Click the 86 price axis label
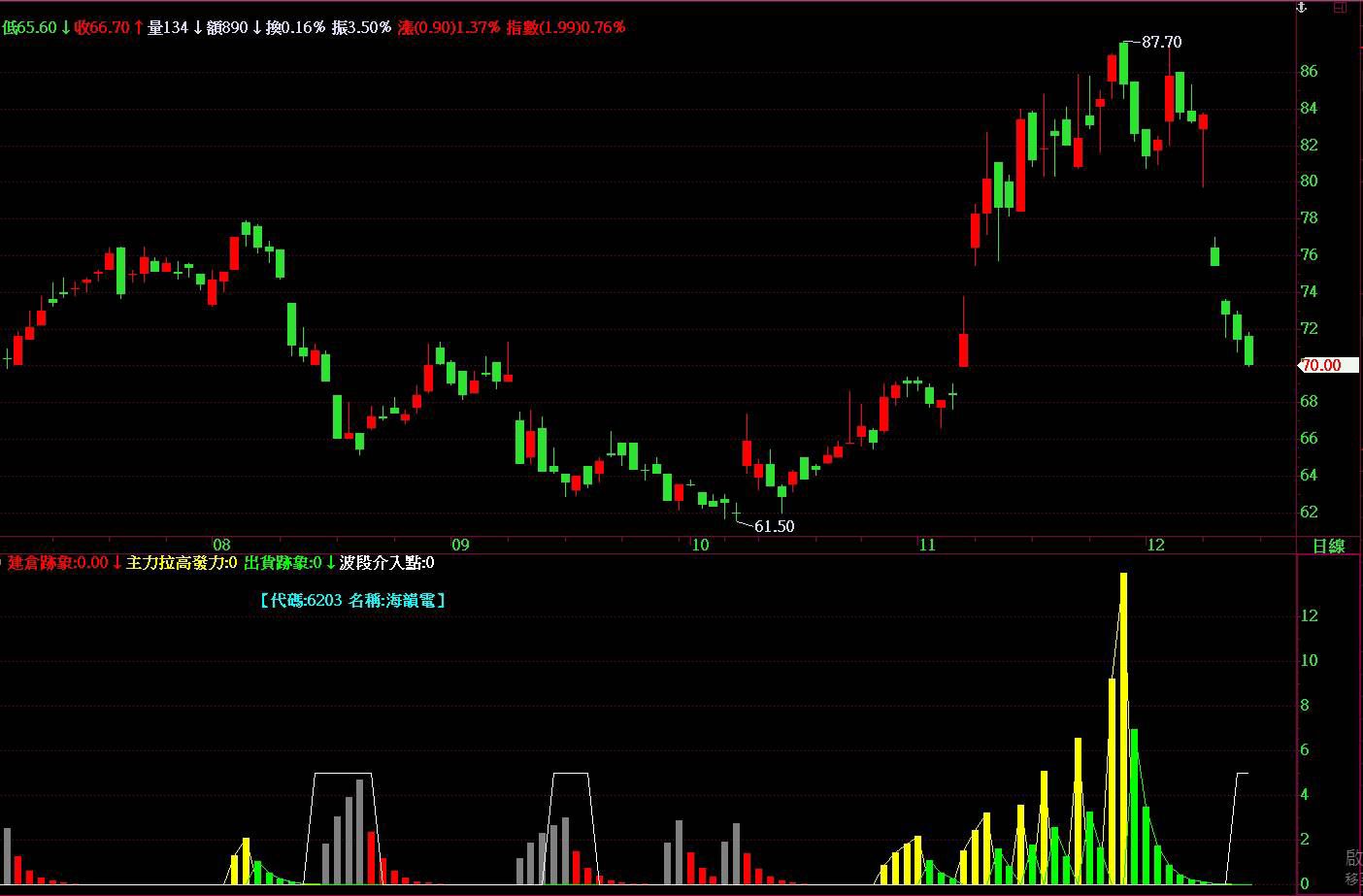The image size is (1363, 896). (1309, 71)
